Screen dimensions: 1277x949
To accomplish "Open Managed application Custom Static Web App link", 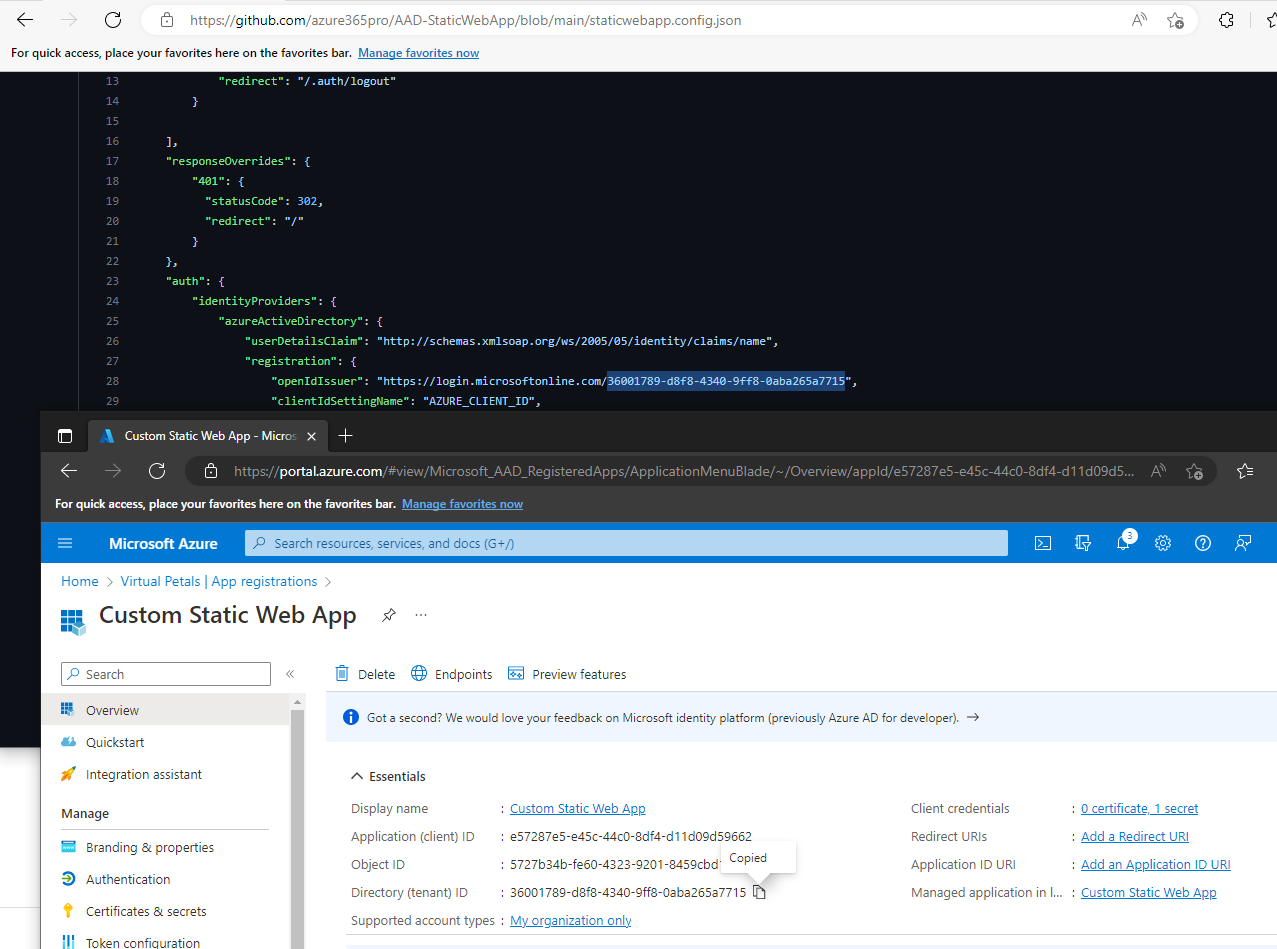I will [x=1149, y=892].
